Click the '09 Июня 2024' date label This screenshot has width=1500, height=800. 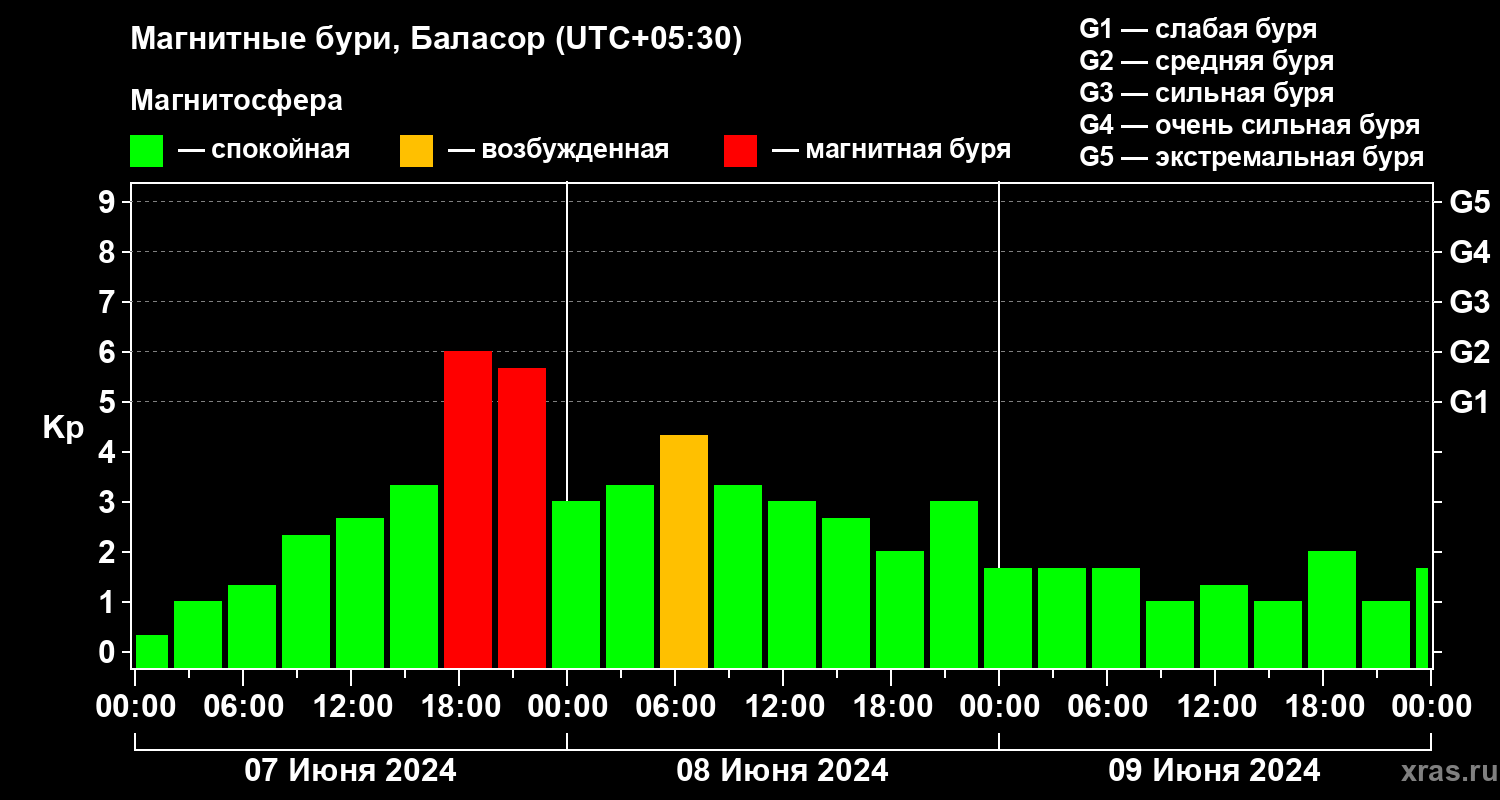pyautogui.click(x=1214, y=771)
